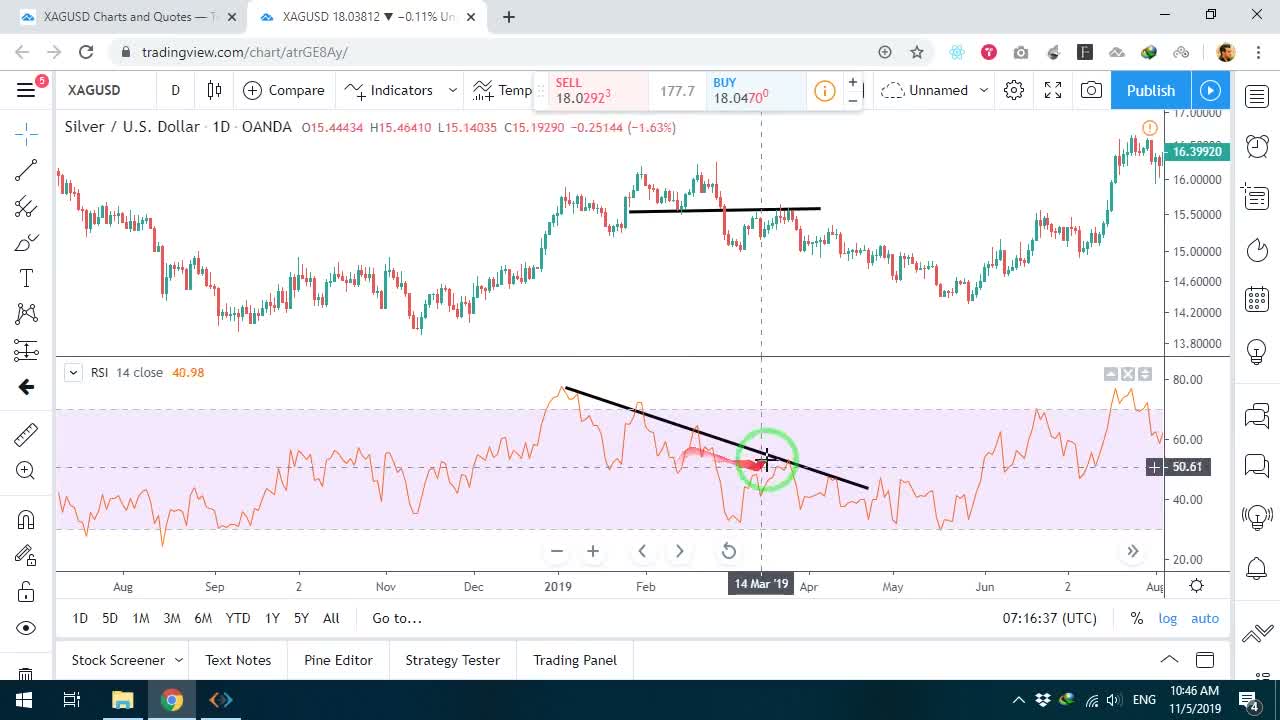Screen dimensions: 1280x720
Task: Open the ideas lightbulb panel
Action: (x=1257, y=351)
